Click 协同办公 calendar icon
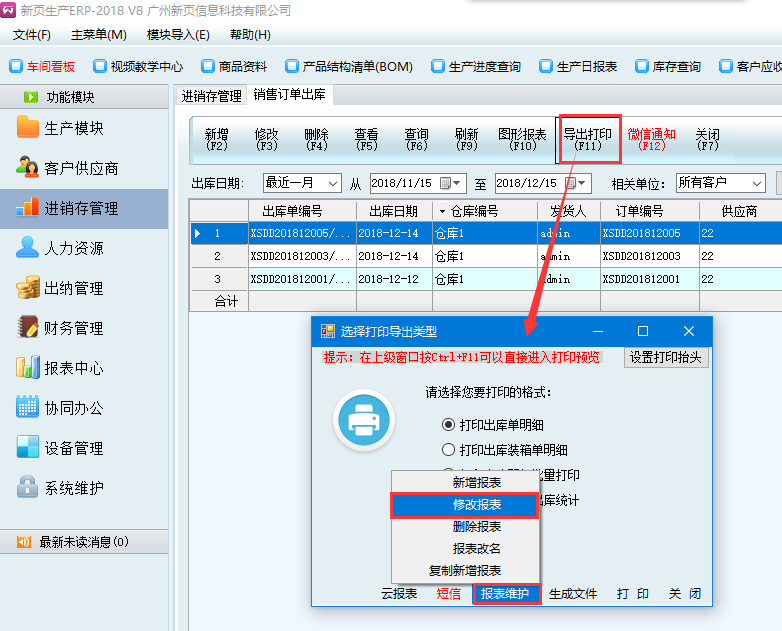 click(x=27, y=408)
